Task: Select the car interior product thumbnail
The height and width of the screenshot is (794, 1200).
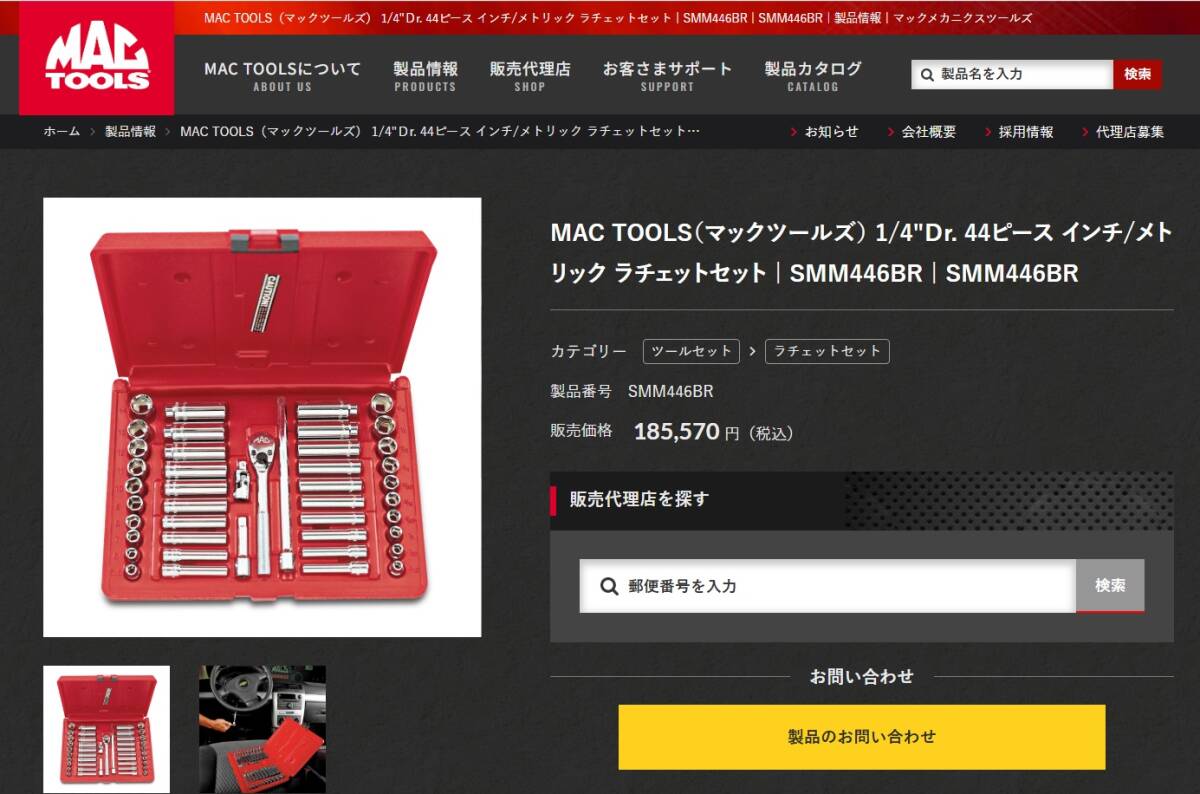Action: tap(262, 729)
